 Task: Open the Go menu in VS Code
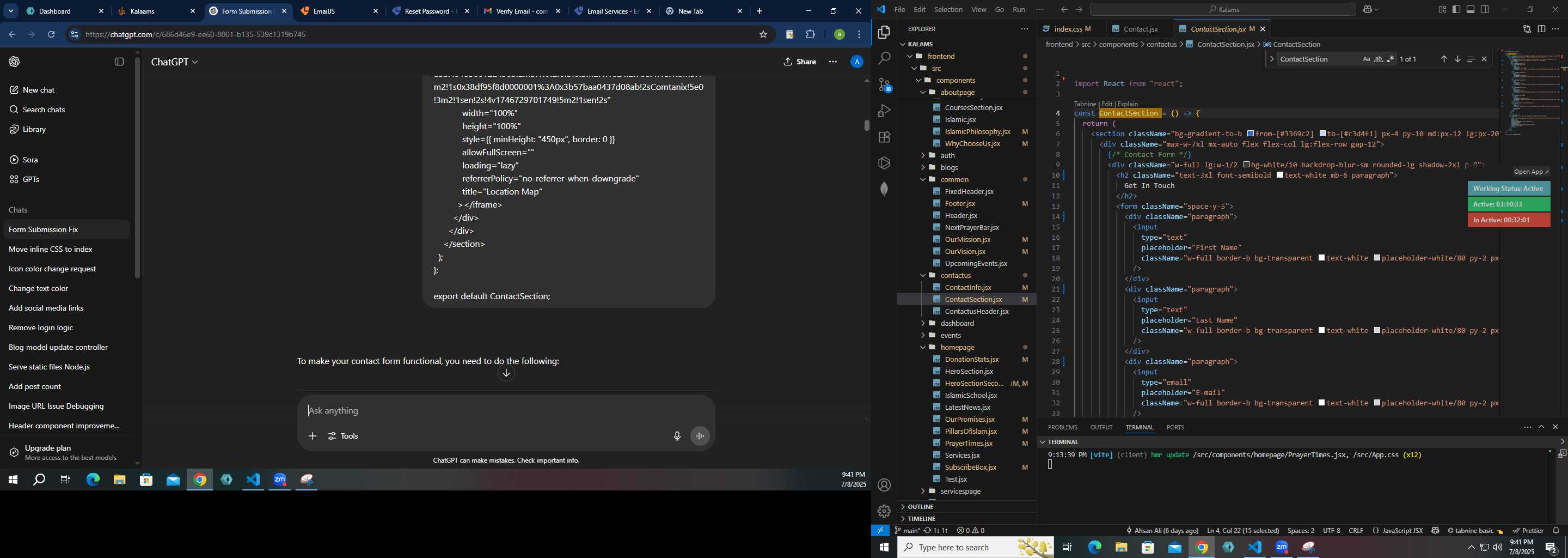point(1000,10)
